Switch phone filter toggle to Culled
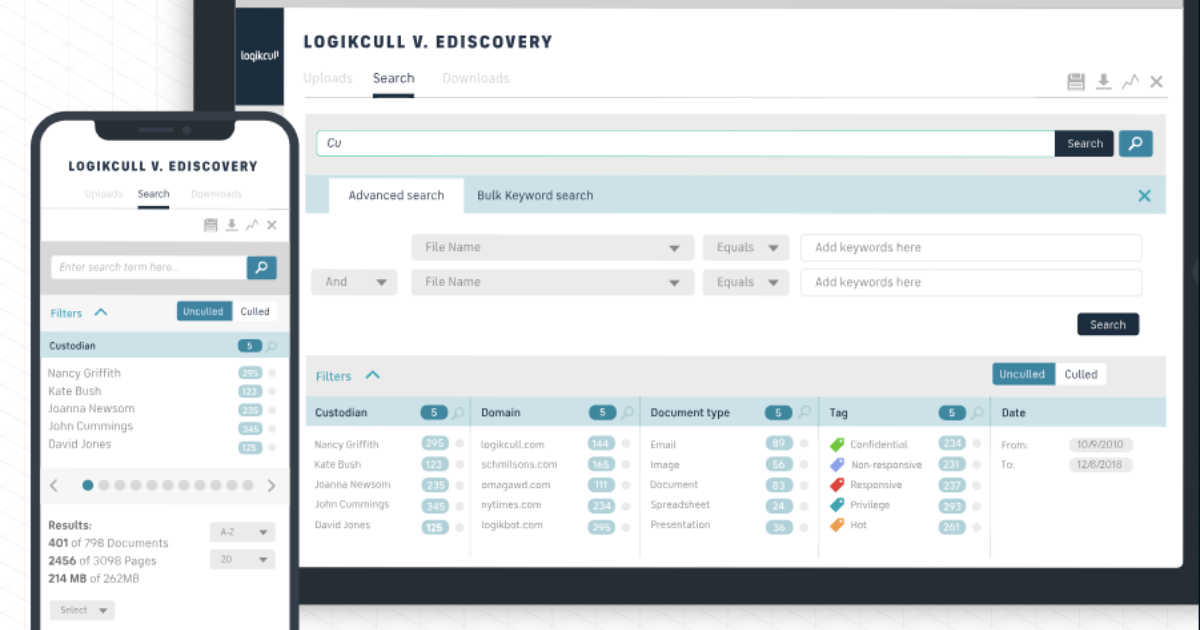The image size is (1200, 630). coord(255,311)
